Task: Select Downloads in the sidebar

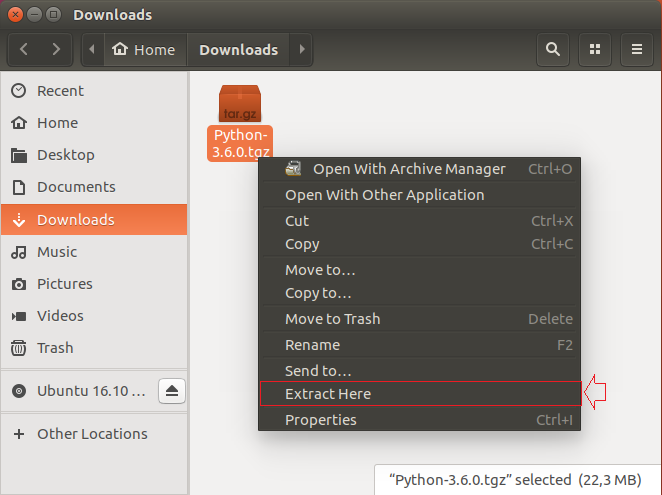Action: [x=94, y=220]
